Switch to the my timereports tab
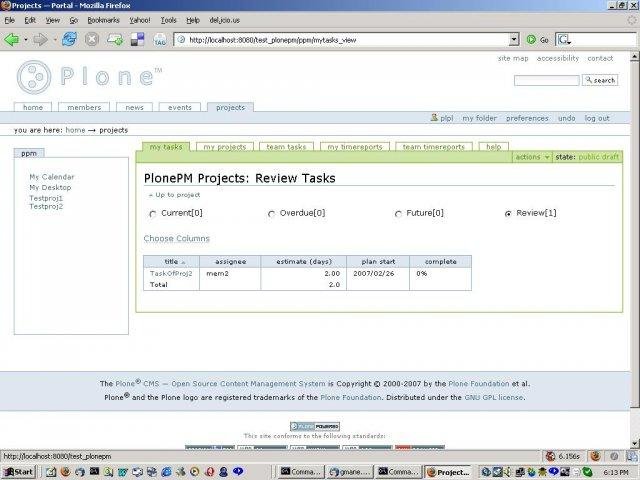This screenshot has height=480, width=640. point(355,147)
